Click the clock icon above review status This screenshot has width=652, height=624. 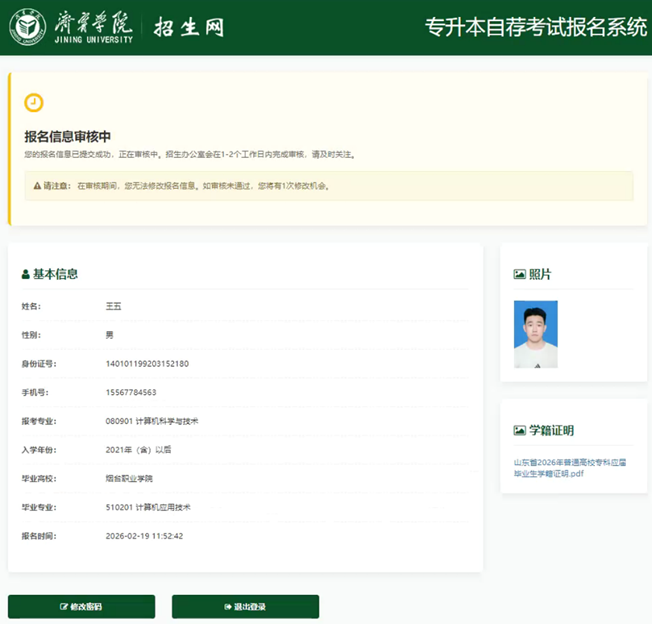[x=34, y=103]
